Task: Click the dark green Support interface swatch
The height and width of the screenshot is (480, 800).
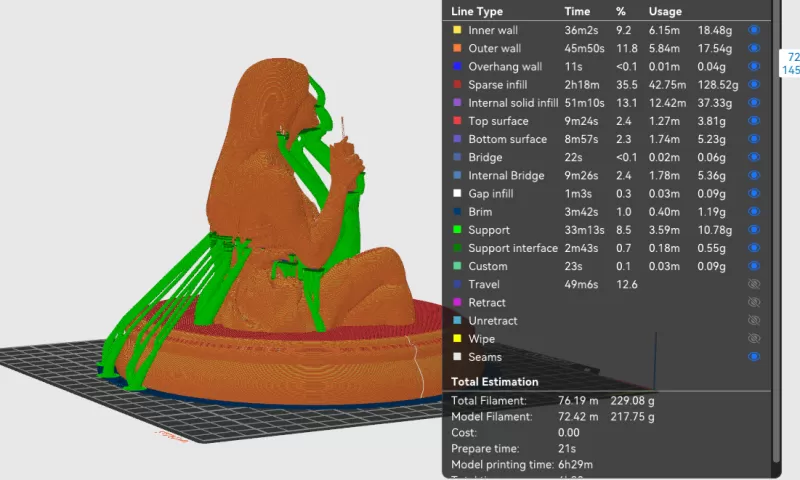Action: [457, 247]
